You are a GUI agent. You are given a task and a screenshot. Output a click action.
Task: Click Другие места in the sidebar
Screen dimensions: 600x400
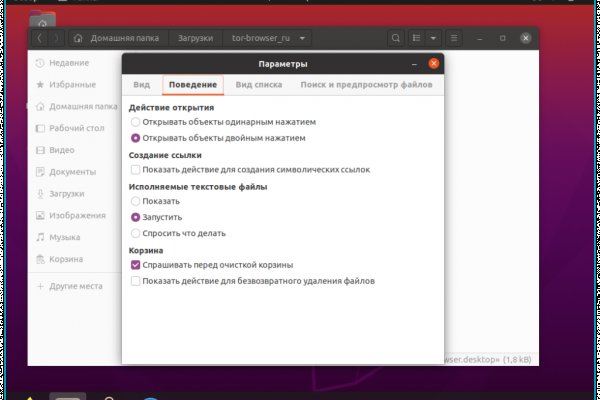coord(75,286)
